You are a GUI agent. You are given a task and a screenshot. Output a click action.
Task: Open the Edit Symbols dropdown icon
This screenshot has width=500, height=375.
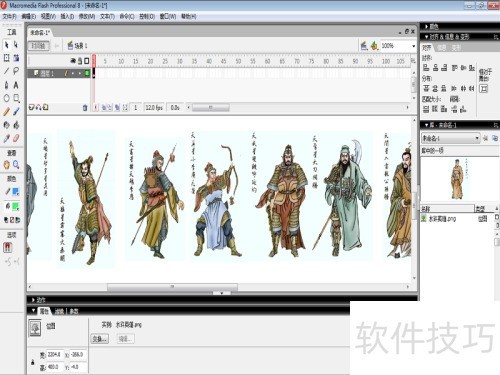point(374,46)
